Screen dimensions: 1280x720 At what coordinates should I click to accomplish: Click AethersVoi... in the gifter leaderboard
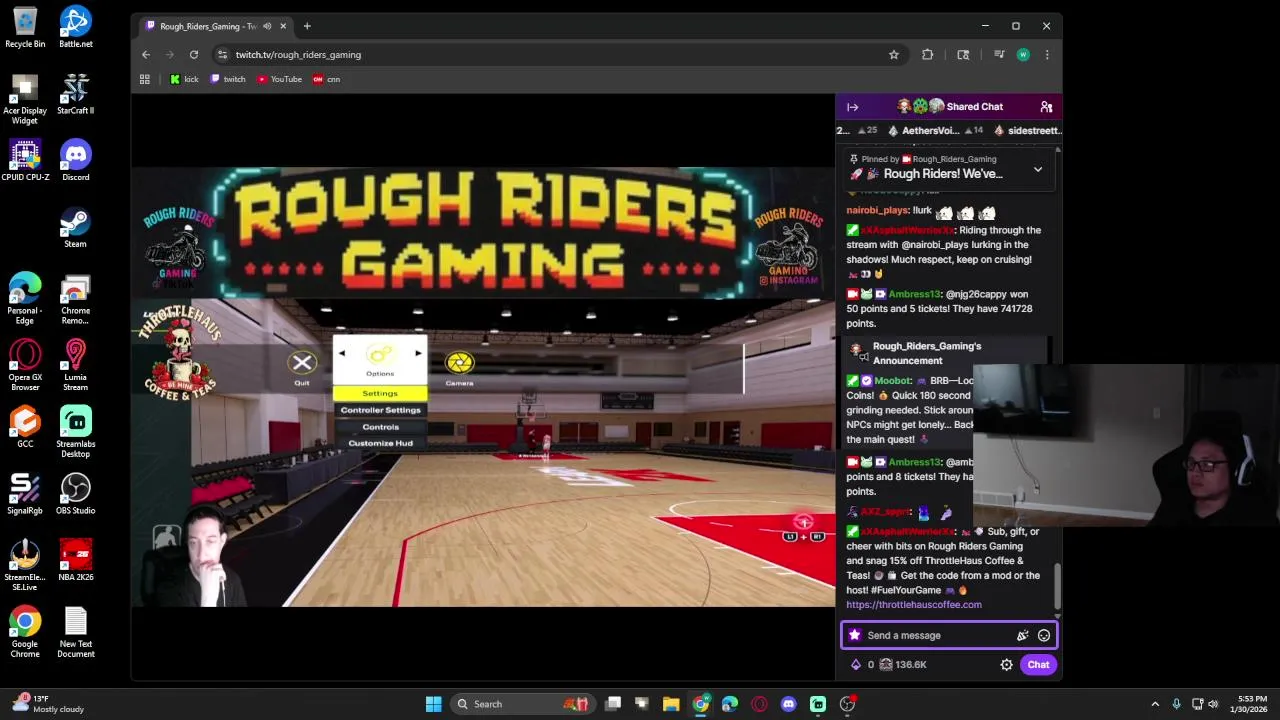tap(930, 131)
